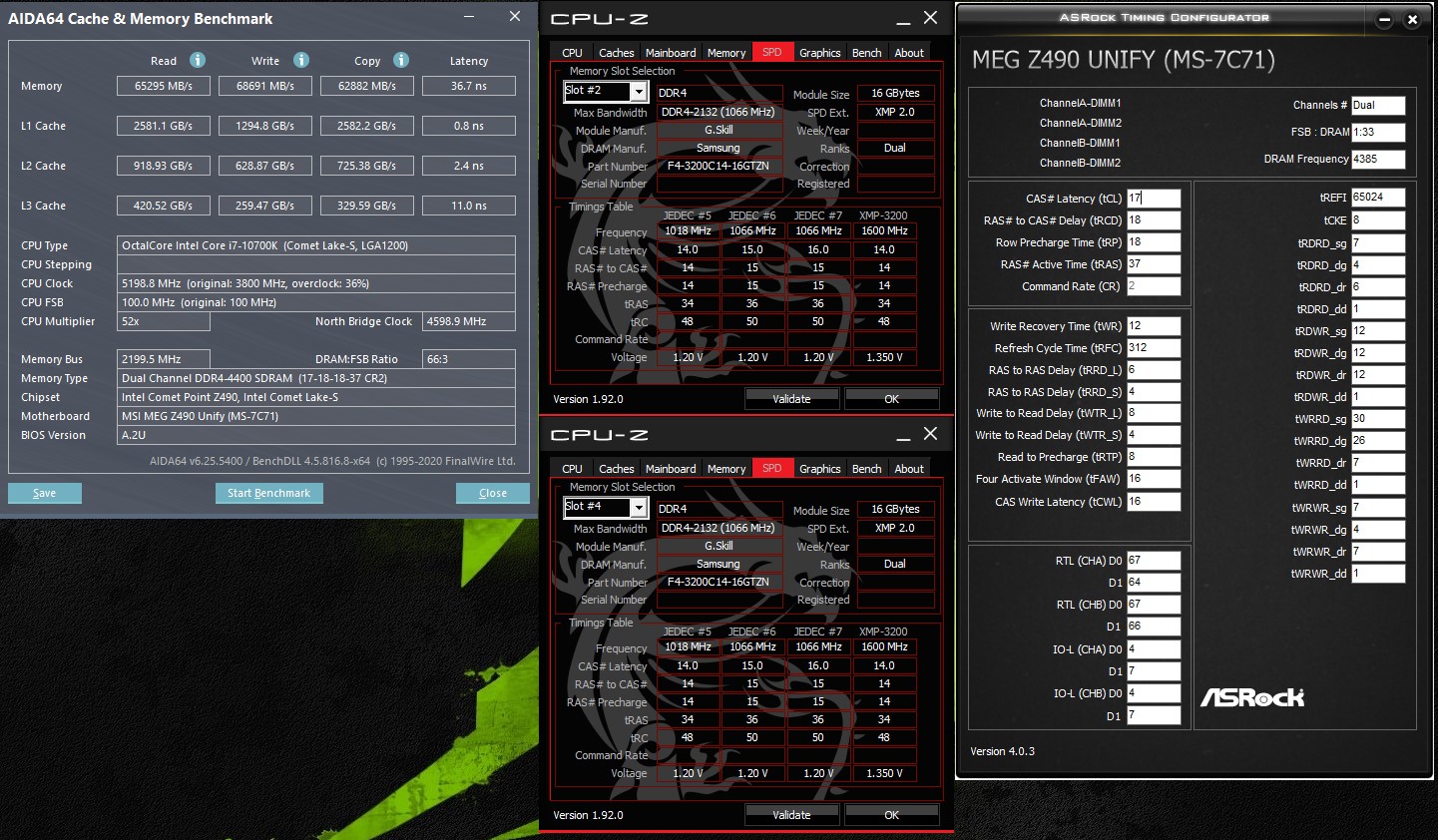Save the AIDA64 benchmark results

45,493
